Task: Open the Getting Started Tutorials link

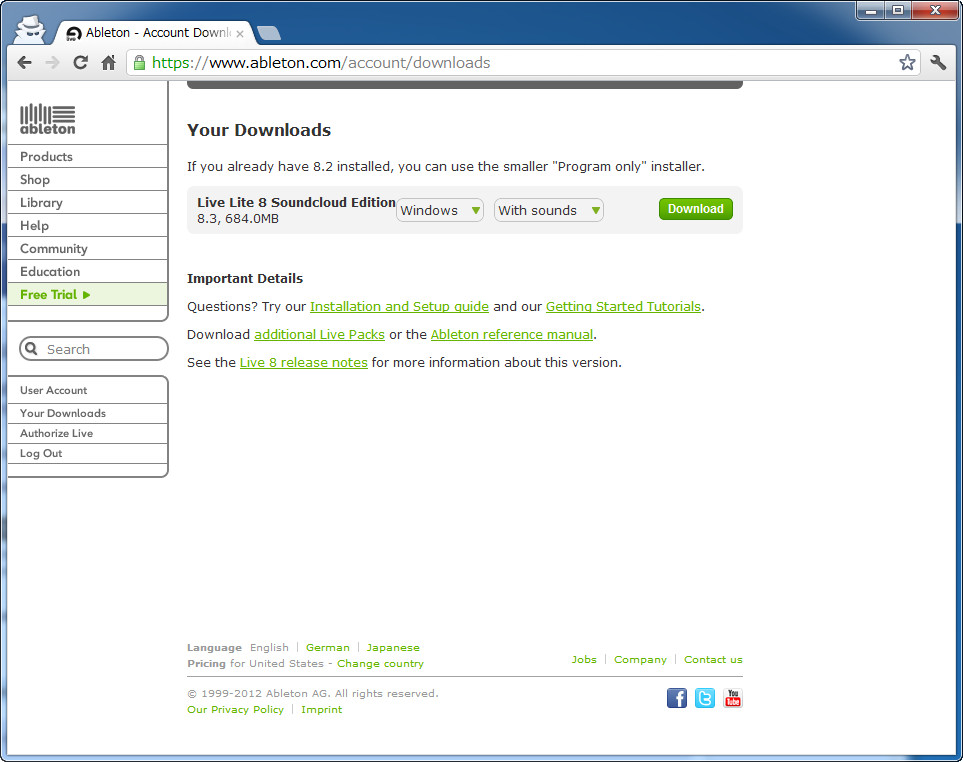Action: pos(623,306)
